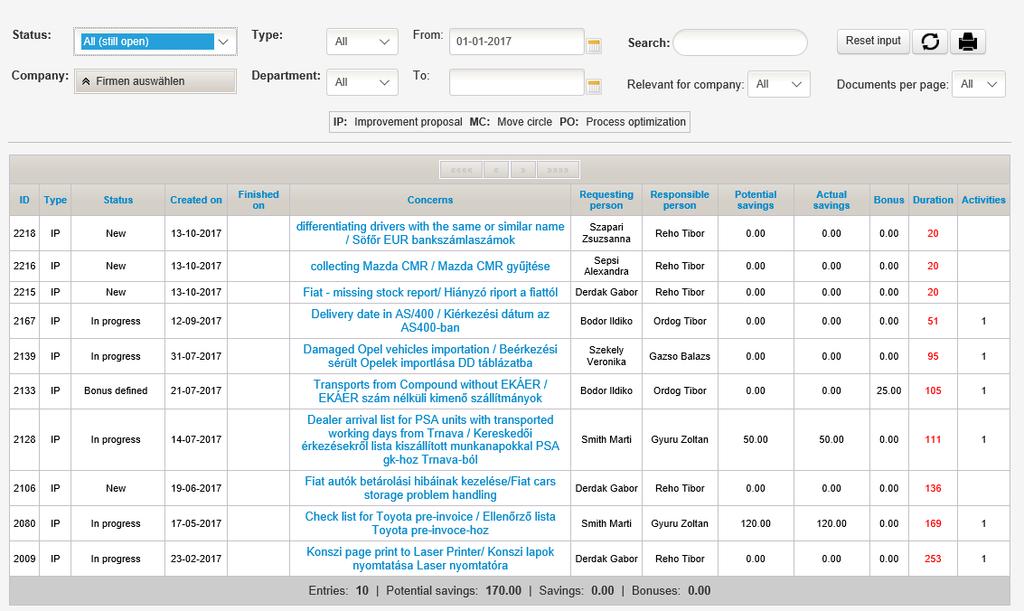Viewport: 1024px width, 611px height.
Task: Sort table by Concerns column
Action: pos(430,200)
